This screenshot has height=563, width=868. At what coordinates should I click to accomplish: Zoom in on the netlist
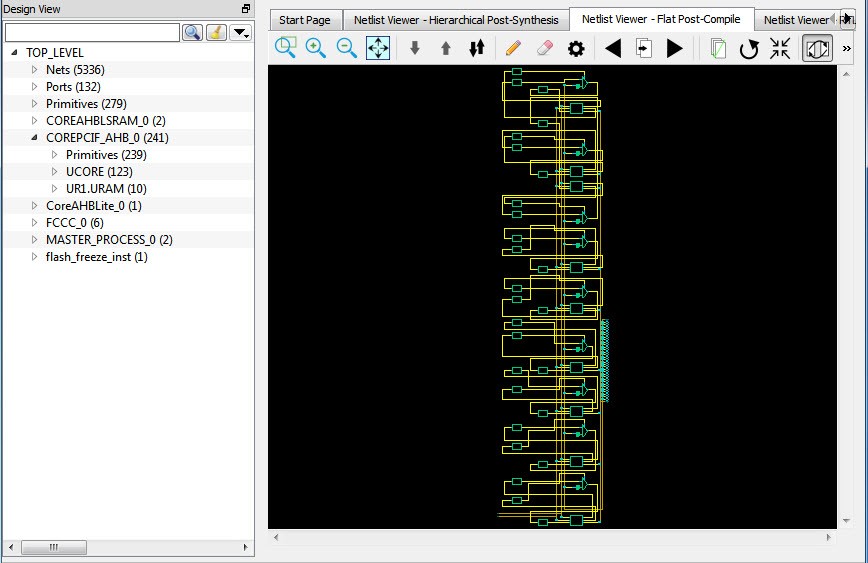click(316, 48)
